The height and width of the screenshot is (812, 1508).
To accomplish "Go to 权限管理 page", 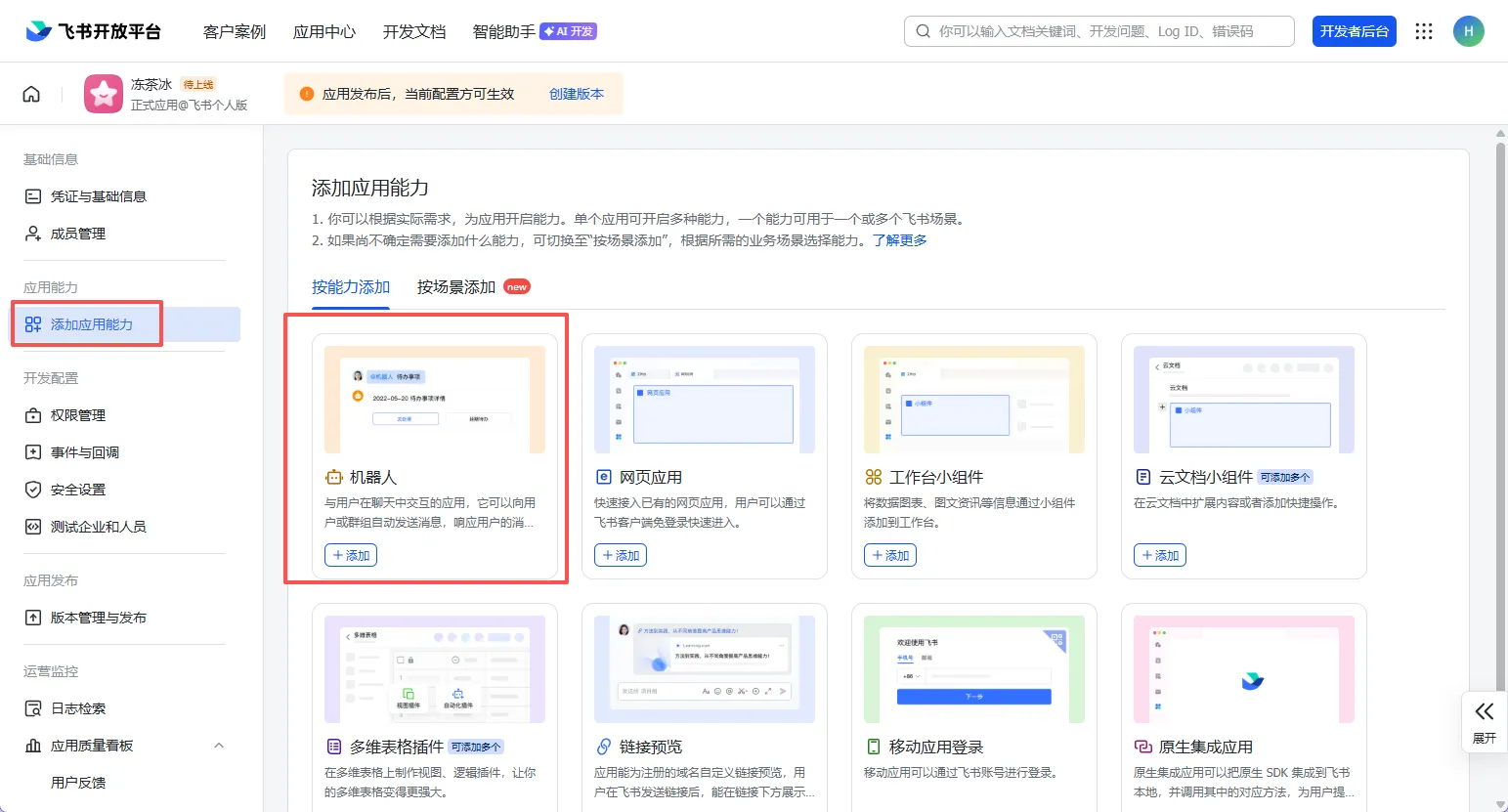I will 78,415.
